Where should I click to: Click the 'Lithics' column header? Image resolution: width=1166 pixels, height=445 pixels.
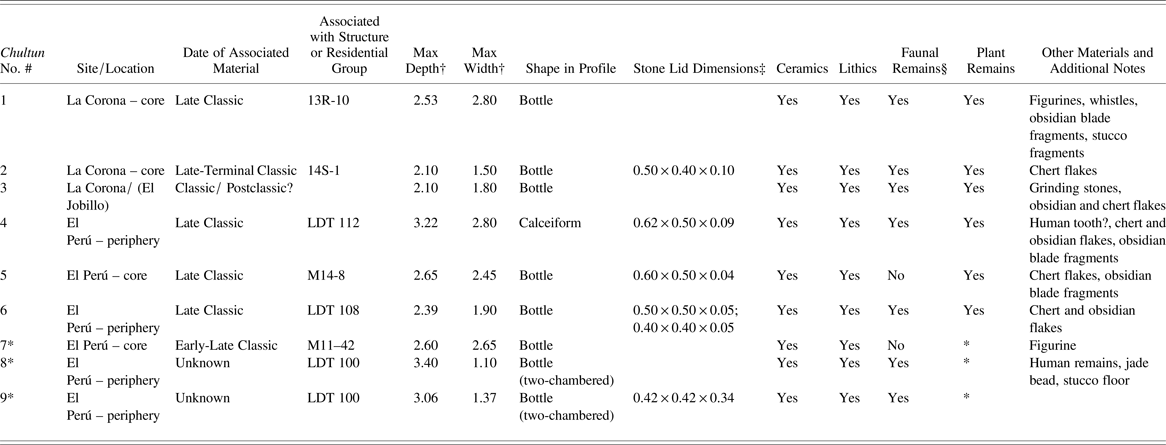tap(857, 69)
